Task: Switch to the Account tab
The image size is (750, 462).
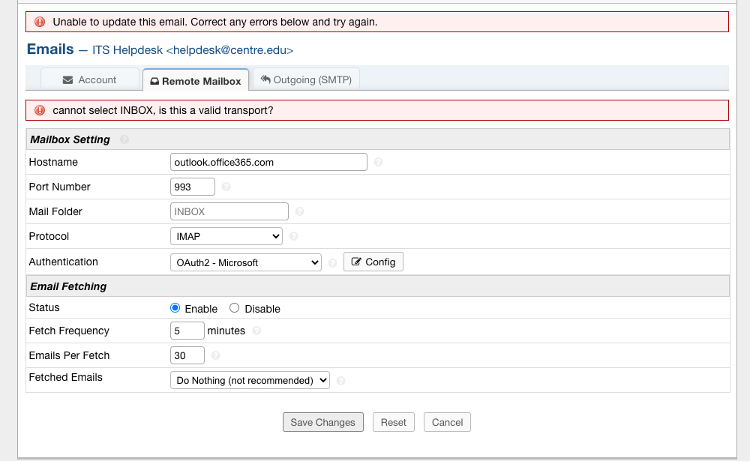Action: 90,80
